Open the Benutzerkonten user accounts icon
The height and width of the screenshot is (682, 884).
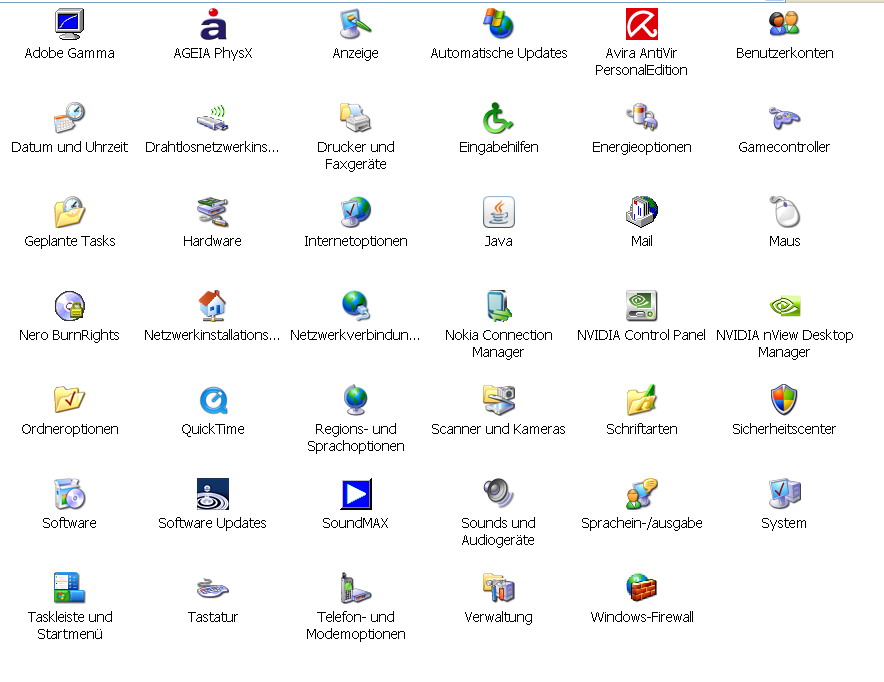(784, 24)
